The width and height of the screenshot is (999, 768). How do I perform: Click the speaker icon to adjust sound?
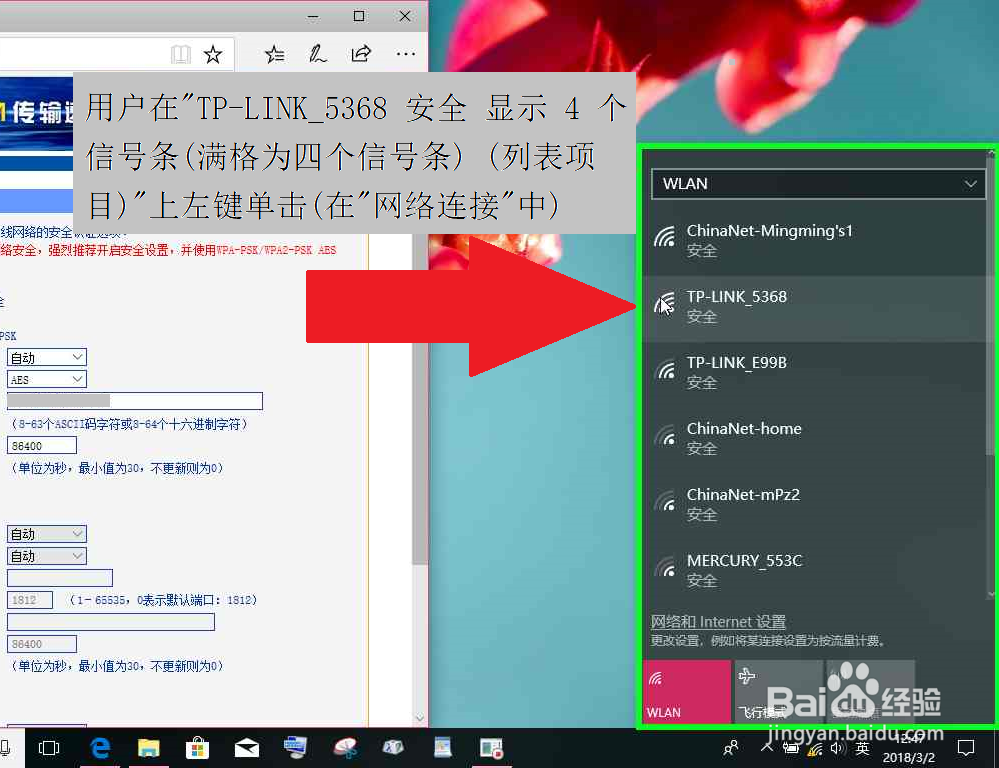838,747
